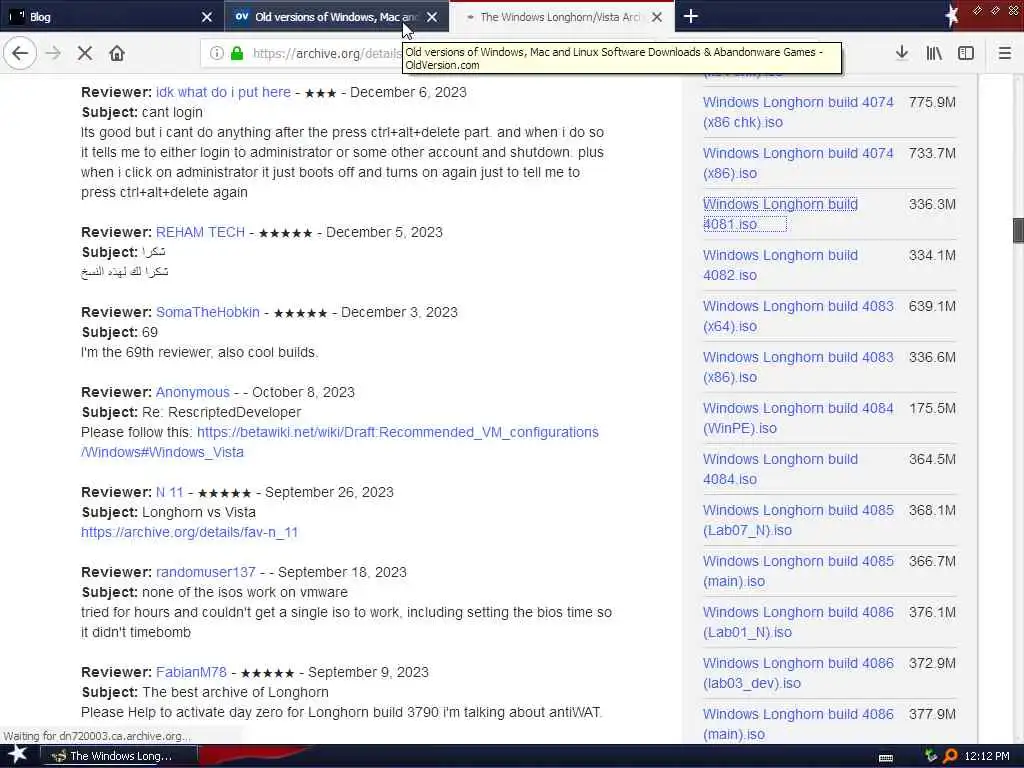Image resolution: width=1024 pixels, height=768 pixels.
Task: Open the hamburger application menu
Action: [1004, 53]
